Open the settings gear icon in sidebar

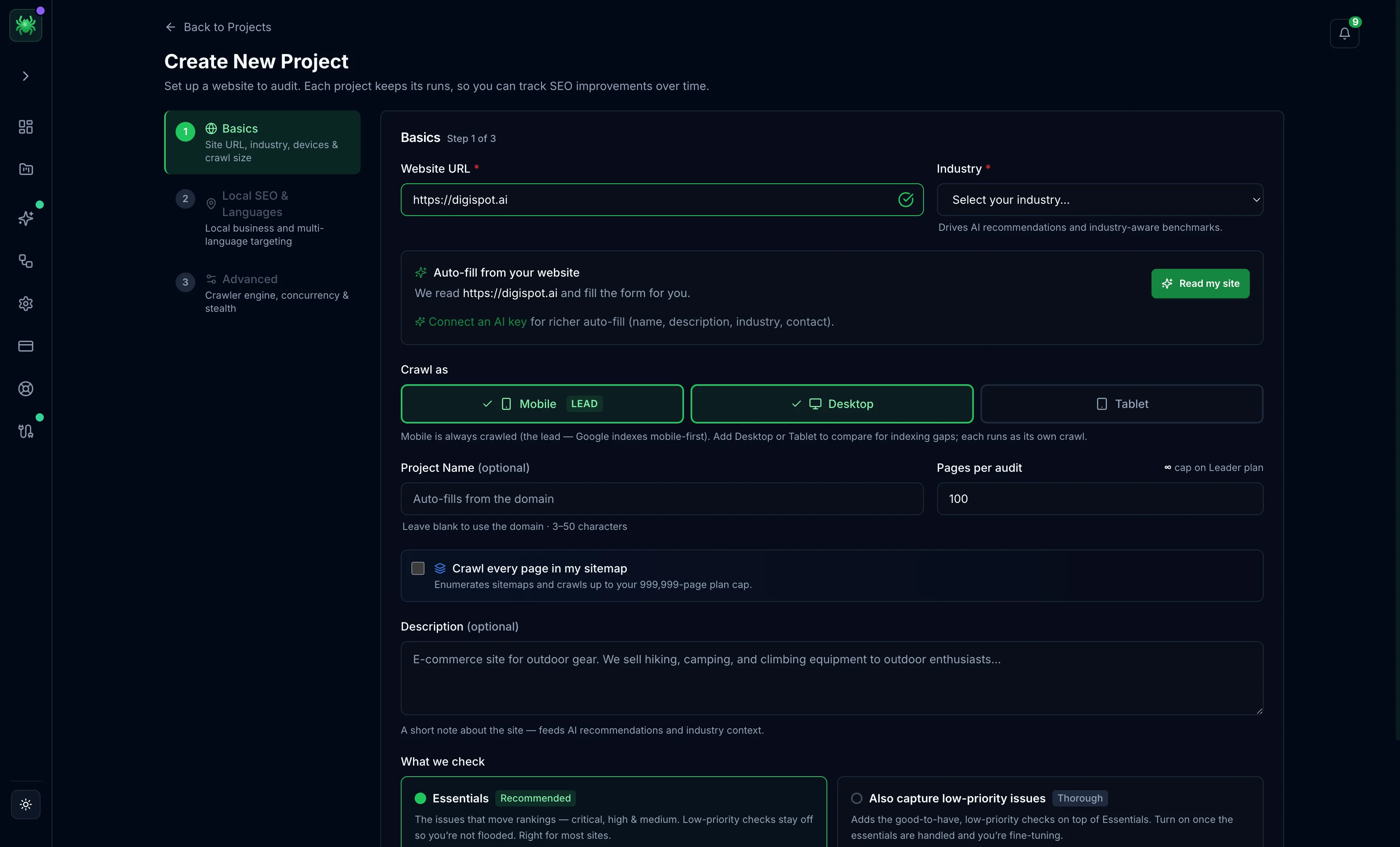click(x=25, y=303)
